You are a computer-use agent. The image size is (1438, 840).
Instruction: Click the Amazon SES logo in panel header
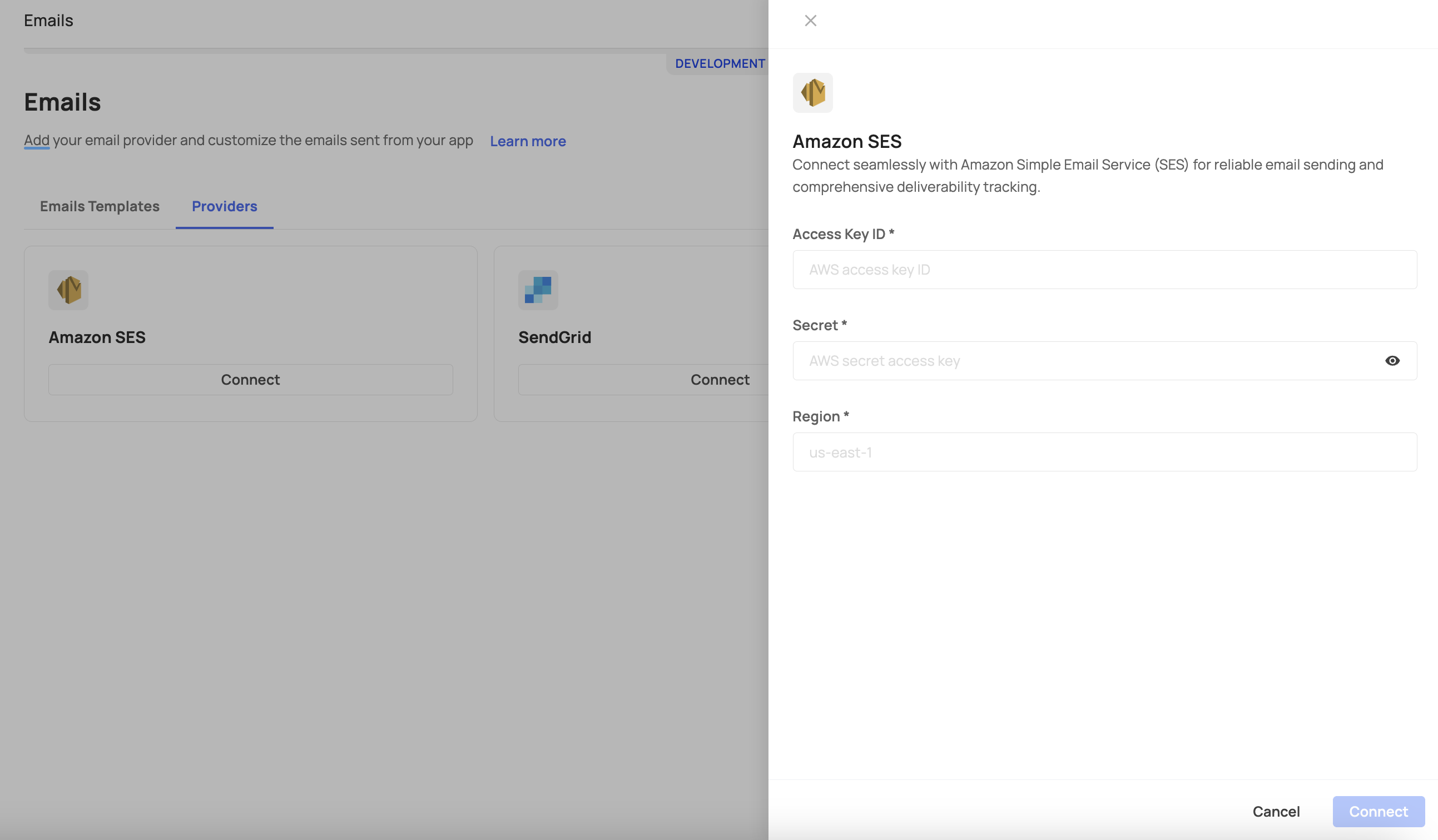[812, 92]
